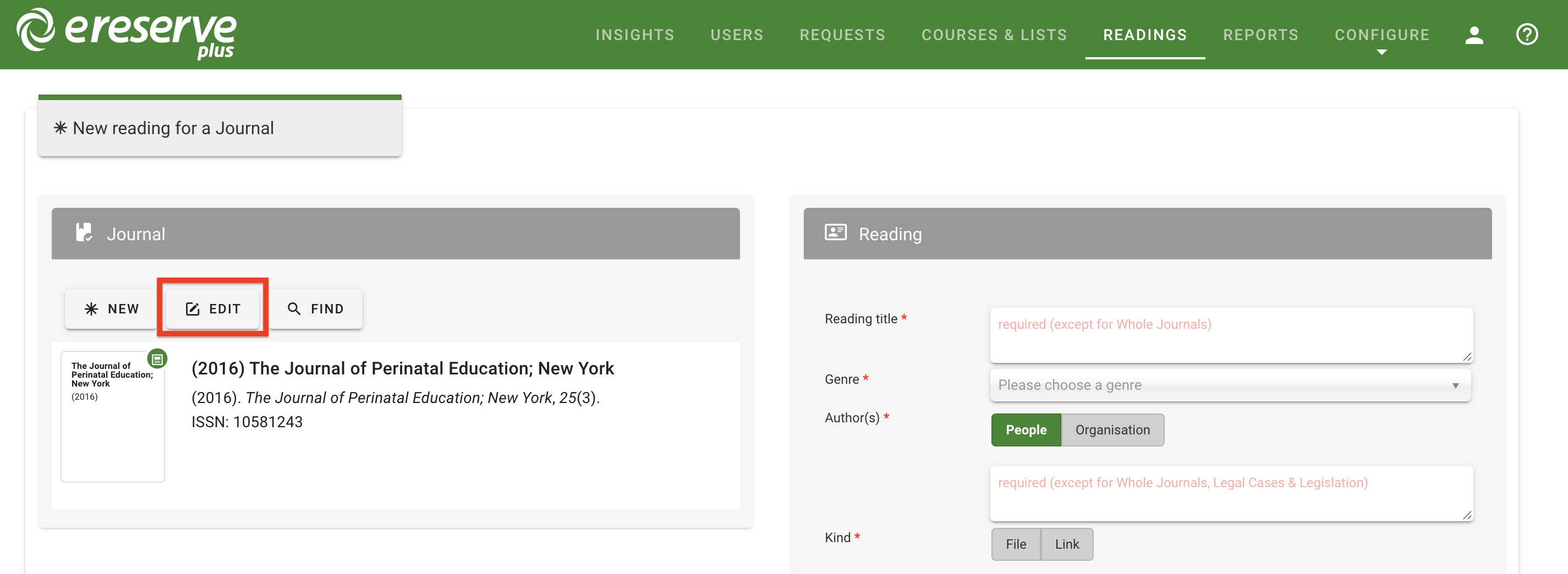Go to the Courses & Lists tab

[x=994, y=35]
